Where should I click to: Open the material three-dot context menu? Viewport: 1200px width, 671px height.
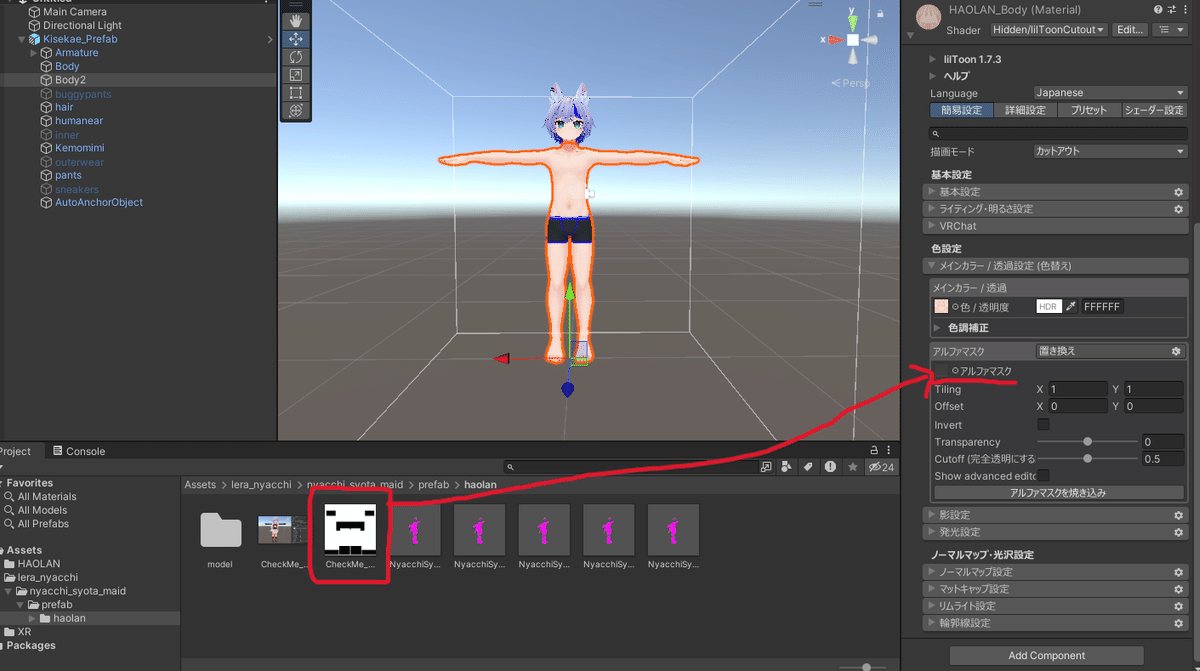tap(1187, 9)
